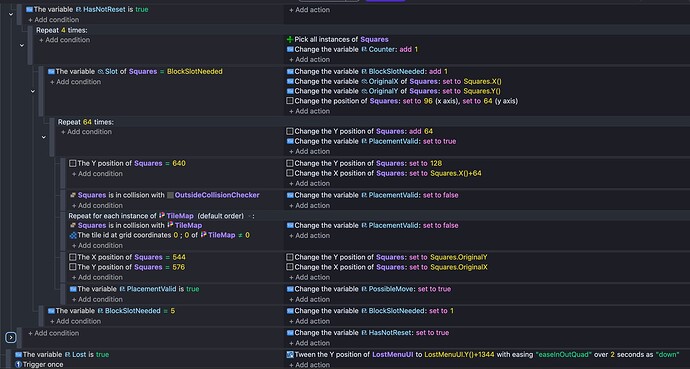This screenshot has height=369, width=690.
Task: Select the BlockSlotNeeded: add 1 action
Action: (367, 71)
